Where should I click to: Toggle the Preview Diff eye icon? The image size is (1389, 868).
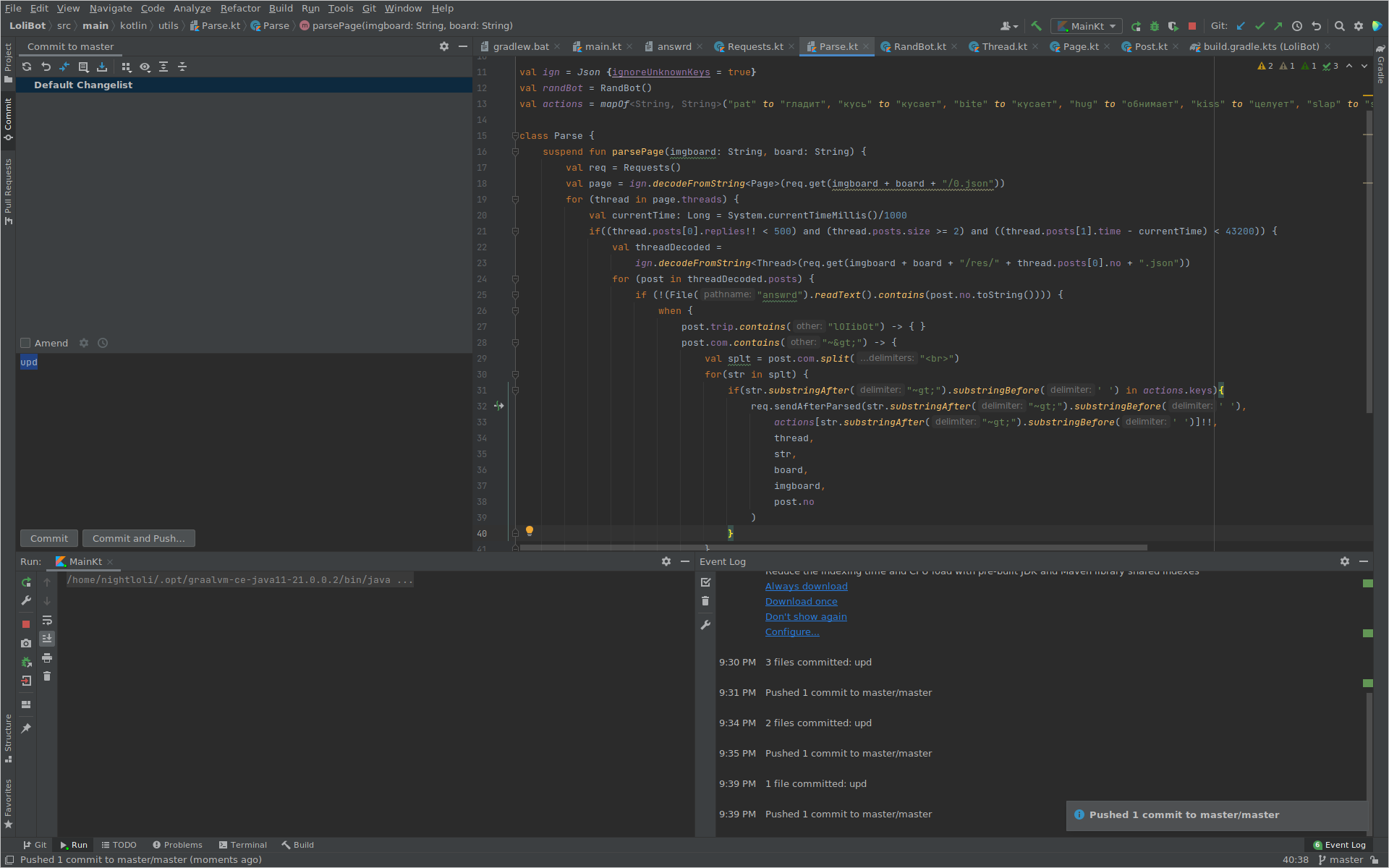(x=145, y=67)
